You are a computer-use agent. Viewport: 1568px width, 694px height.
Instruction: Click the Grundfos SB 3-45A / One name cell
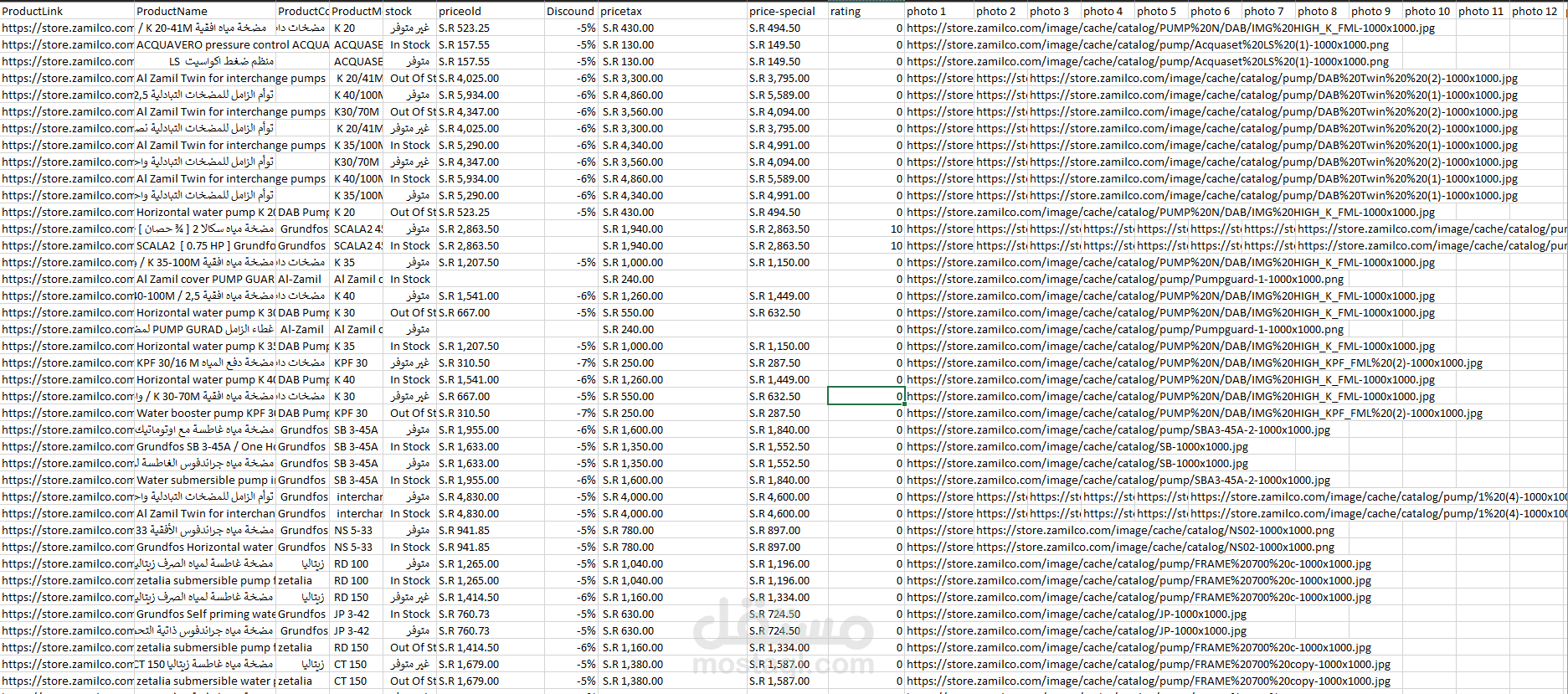click(x=205, y=446)
